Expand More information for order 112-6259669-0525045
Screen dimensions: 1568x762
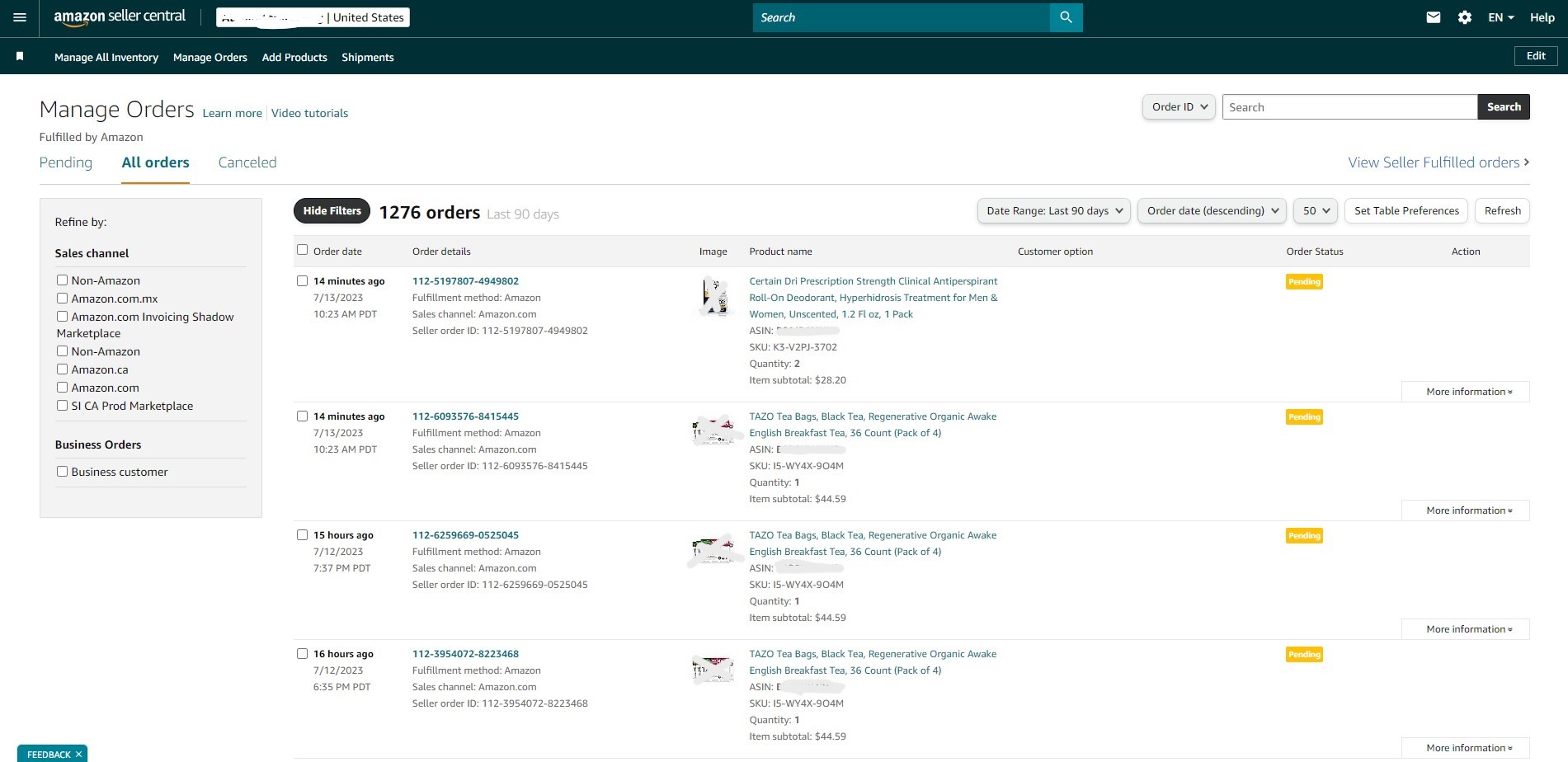[x=1466, y=629]
